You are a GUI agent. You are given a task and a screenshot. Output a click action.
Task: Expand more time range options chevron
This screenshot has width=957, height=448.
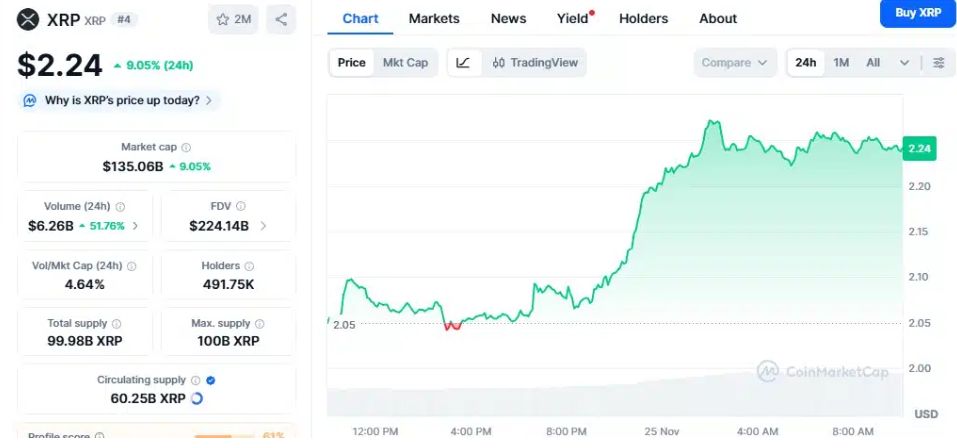[x=905, y=63]
